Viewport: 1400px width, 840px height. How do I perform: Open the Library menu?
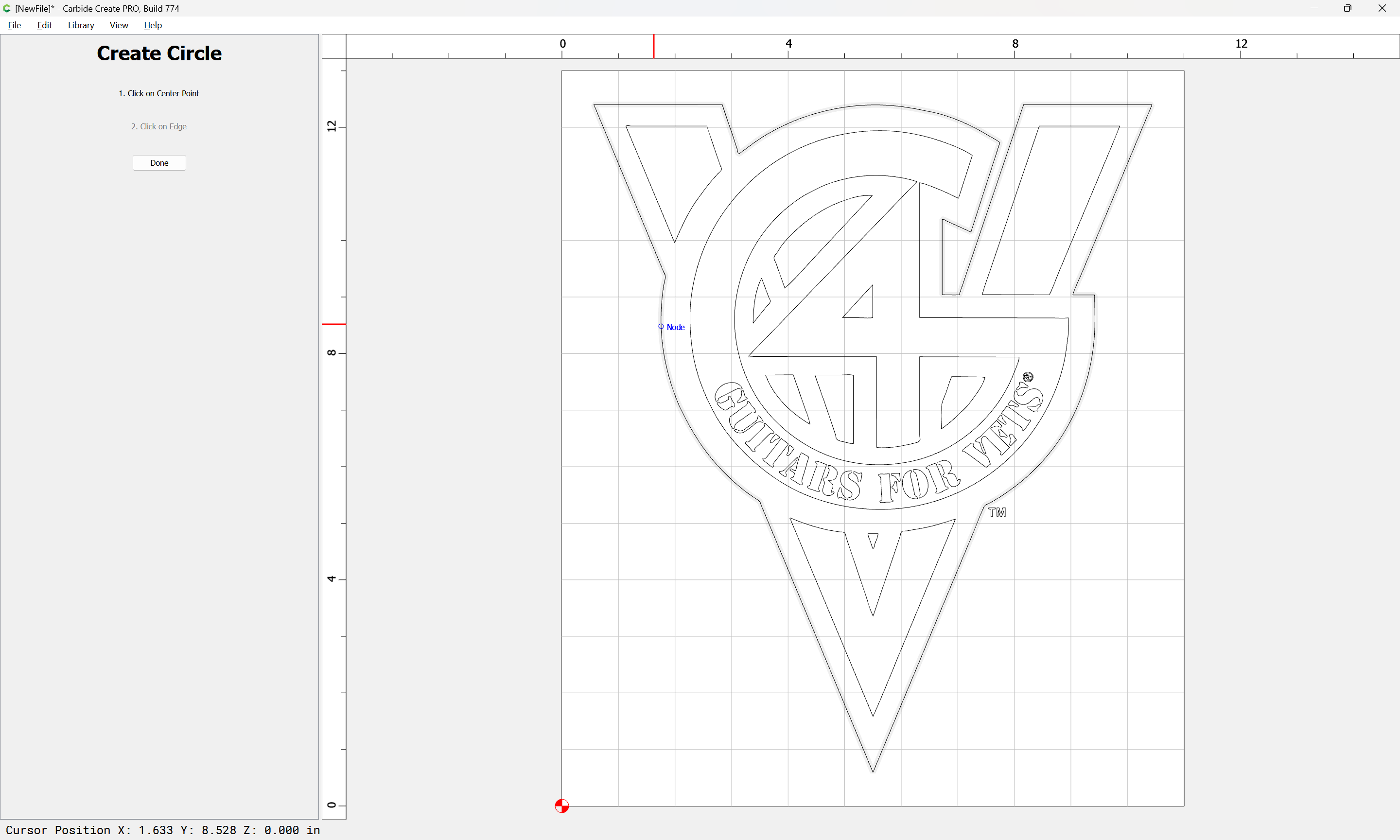point(81,25)
